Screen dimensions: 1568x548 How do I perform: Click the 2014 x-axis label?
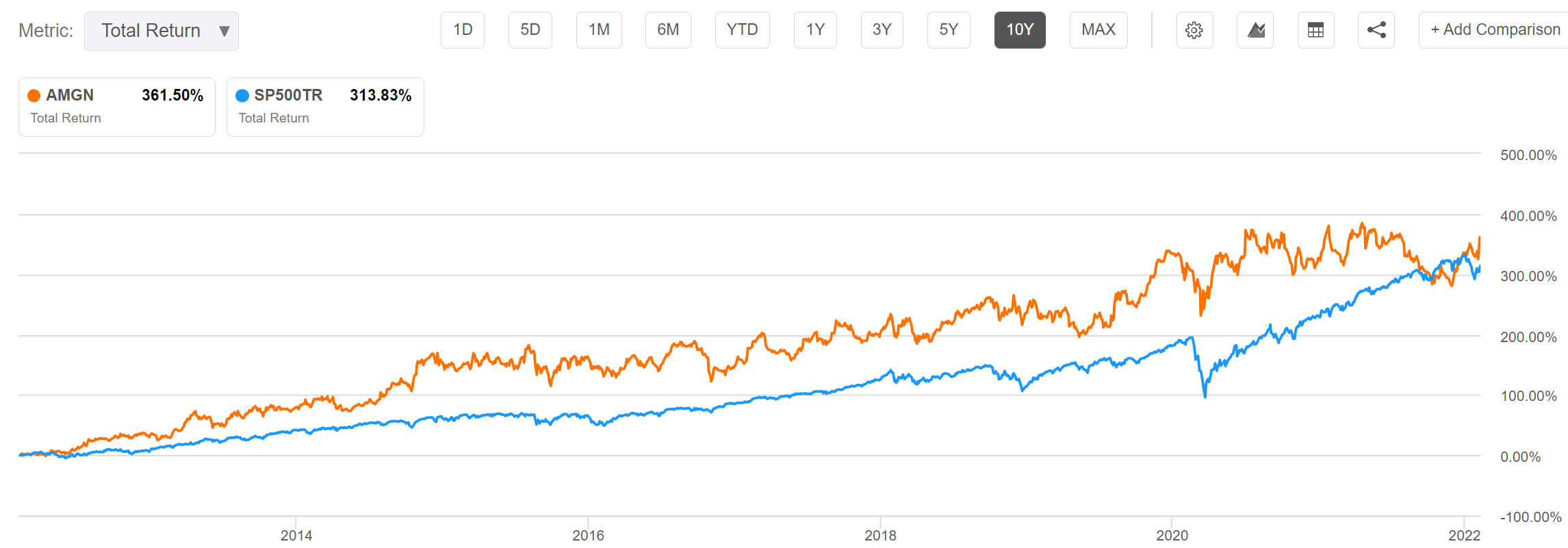(x=296, y=536)
